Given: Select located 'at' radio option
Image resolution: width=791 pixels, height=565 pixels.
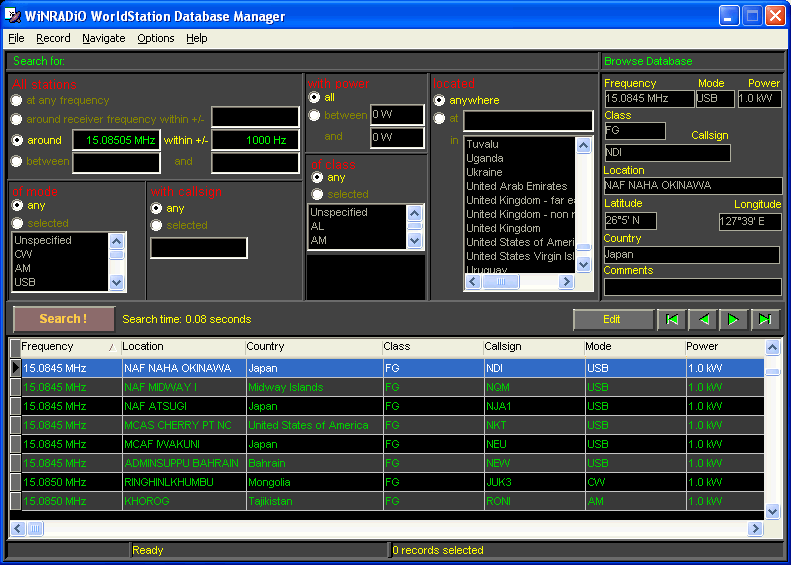Looking at the screenshot, I should coord(439,118).
